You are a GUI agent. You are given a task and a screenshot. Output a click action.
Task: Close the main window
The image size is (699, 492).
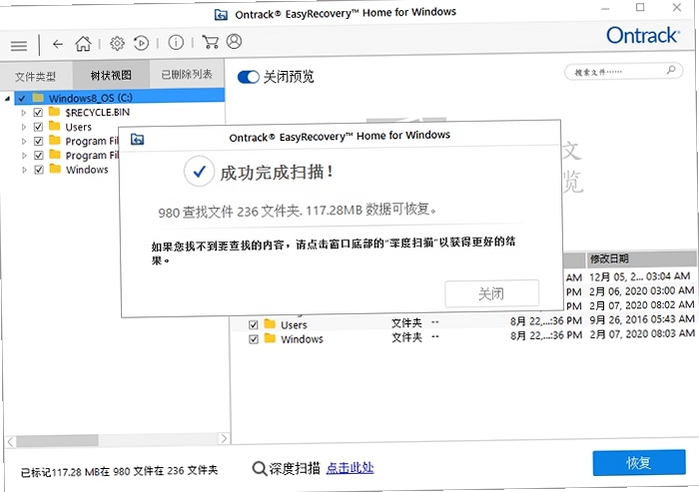click(x=677, y=7)
